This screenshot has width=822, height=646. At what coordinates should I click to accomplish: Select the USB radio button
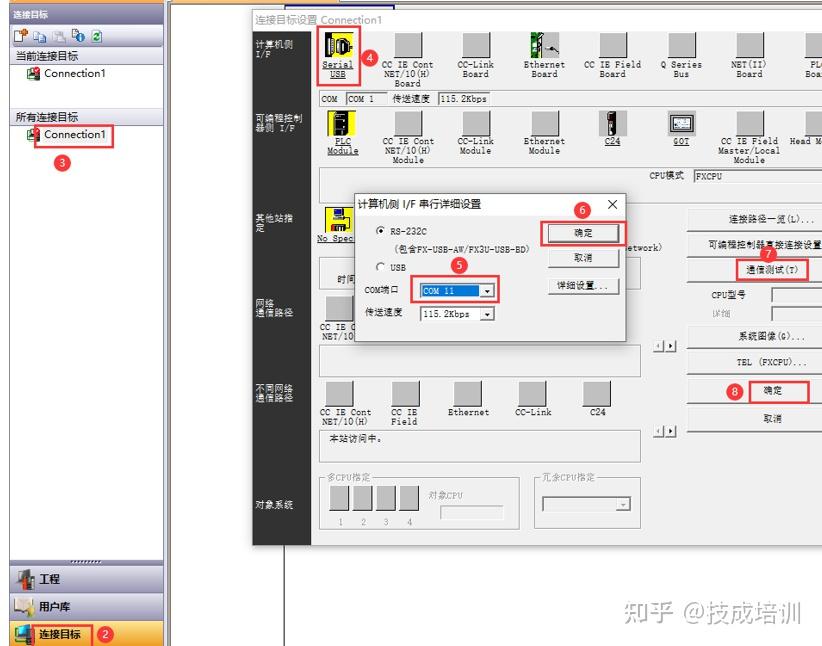pos(381,267)
